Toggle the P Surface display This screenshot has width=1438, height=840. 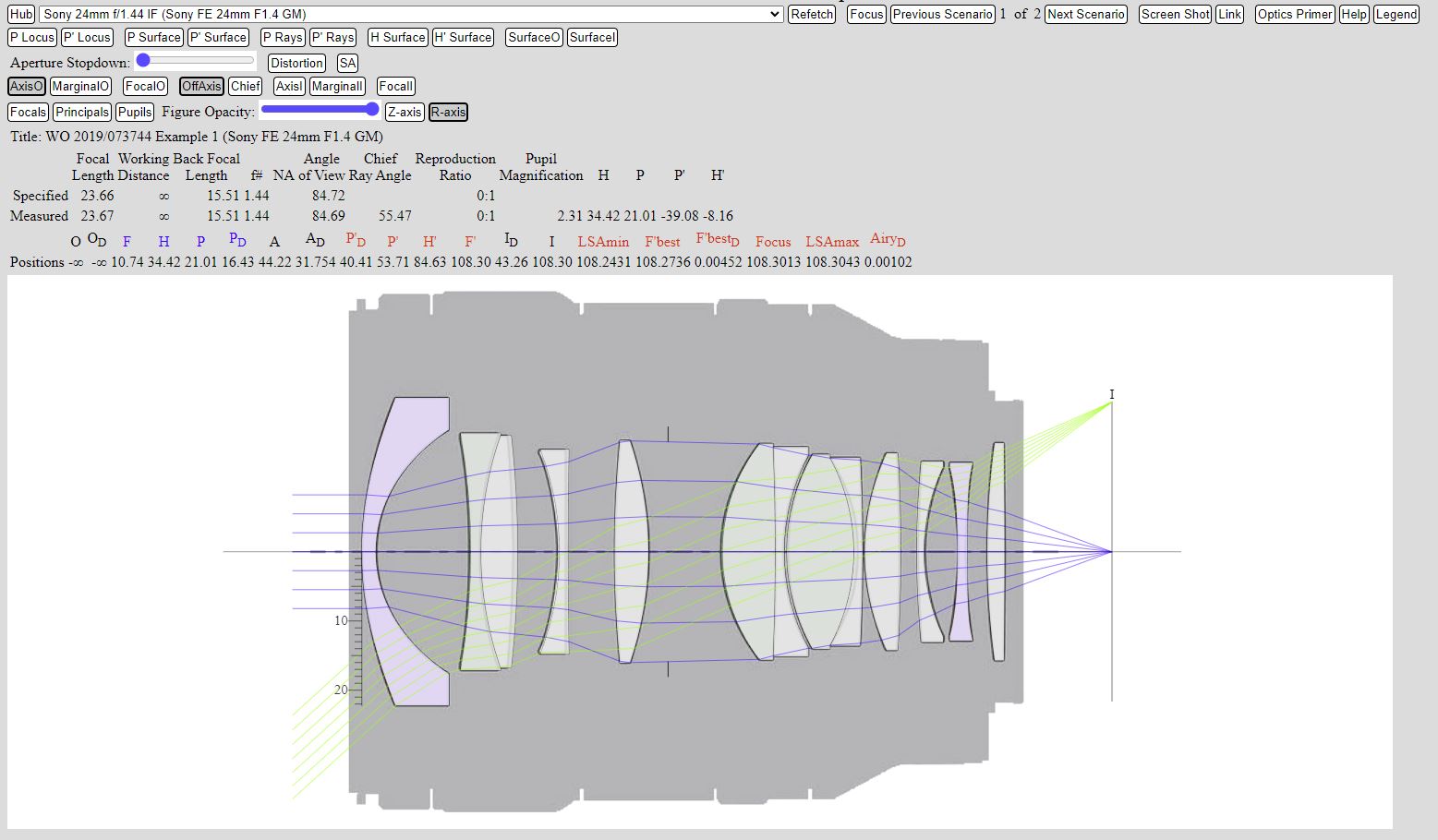click(x=154, y=37)
